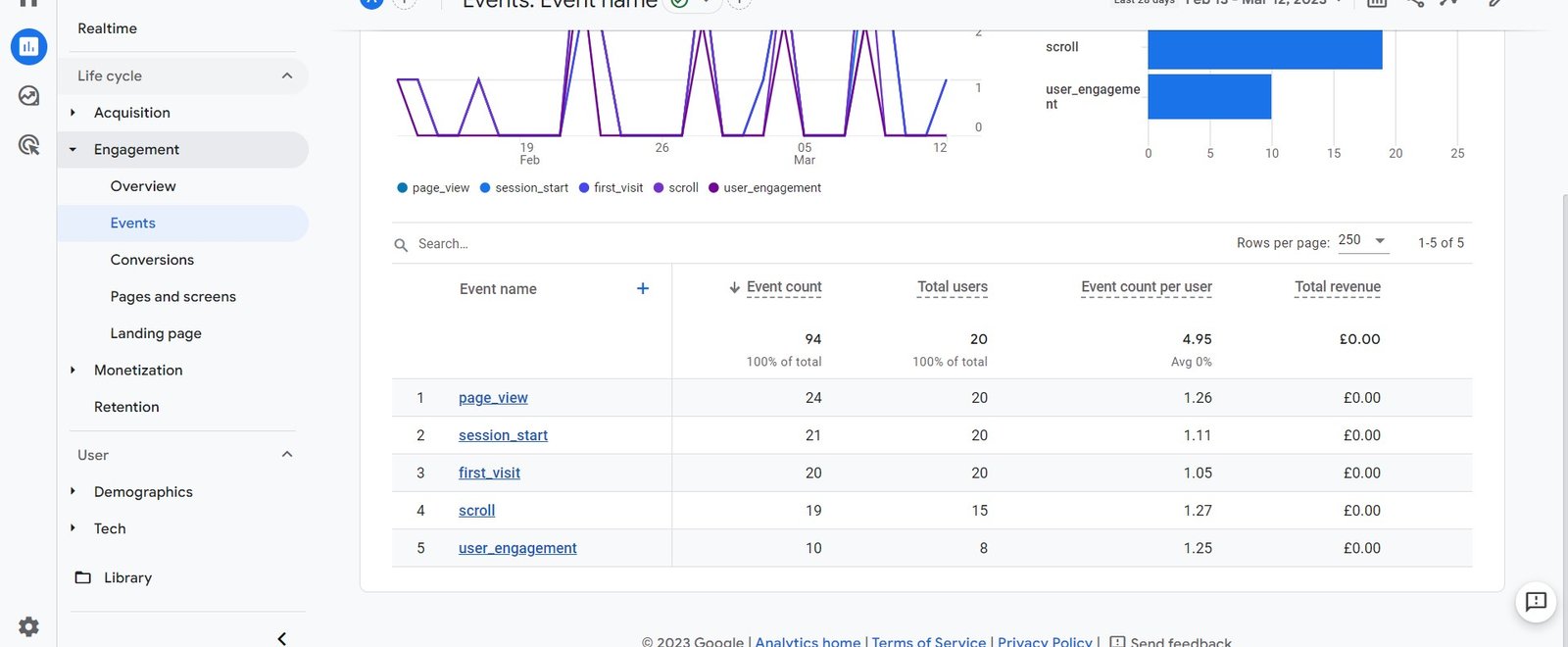This screenshot has width=1568, height=647.
Task: Open the scroll event link in table row 4
Action: click(x=476, y=510)
